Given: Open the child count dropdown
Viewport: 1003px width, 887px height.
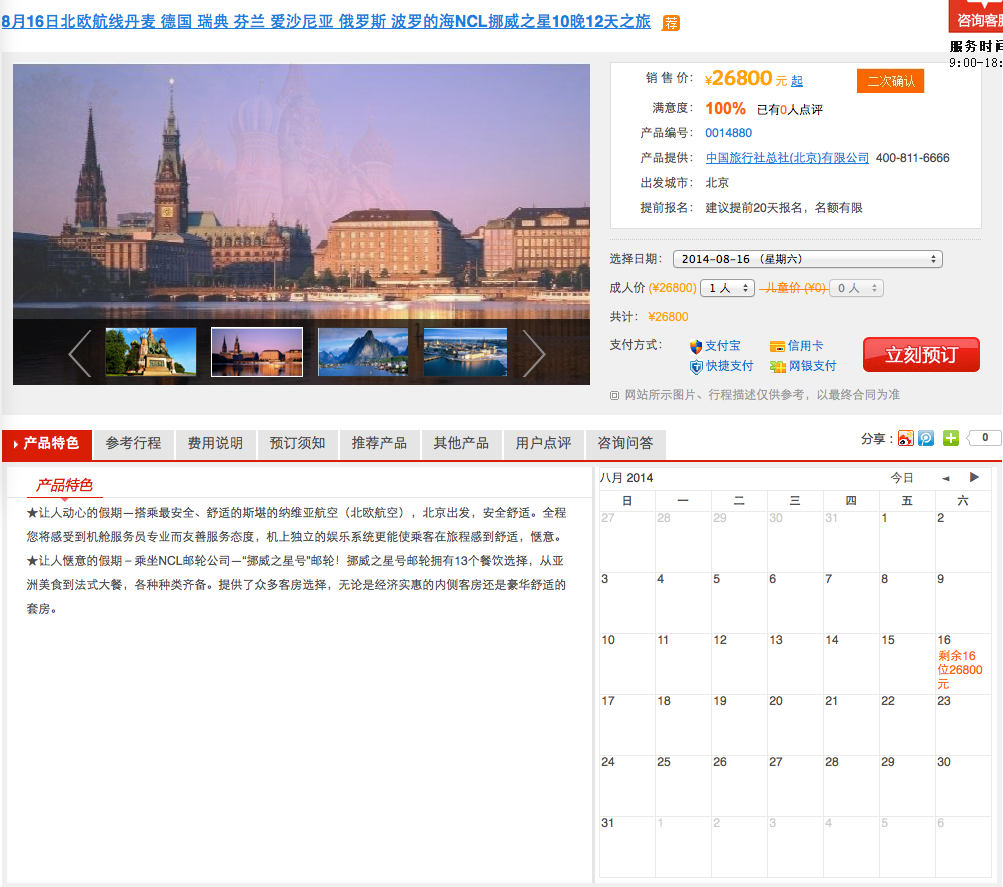Looking at the screenshot, I should click(x=857, y=288).
